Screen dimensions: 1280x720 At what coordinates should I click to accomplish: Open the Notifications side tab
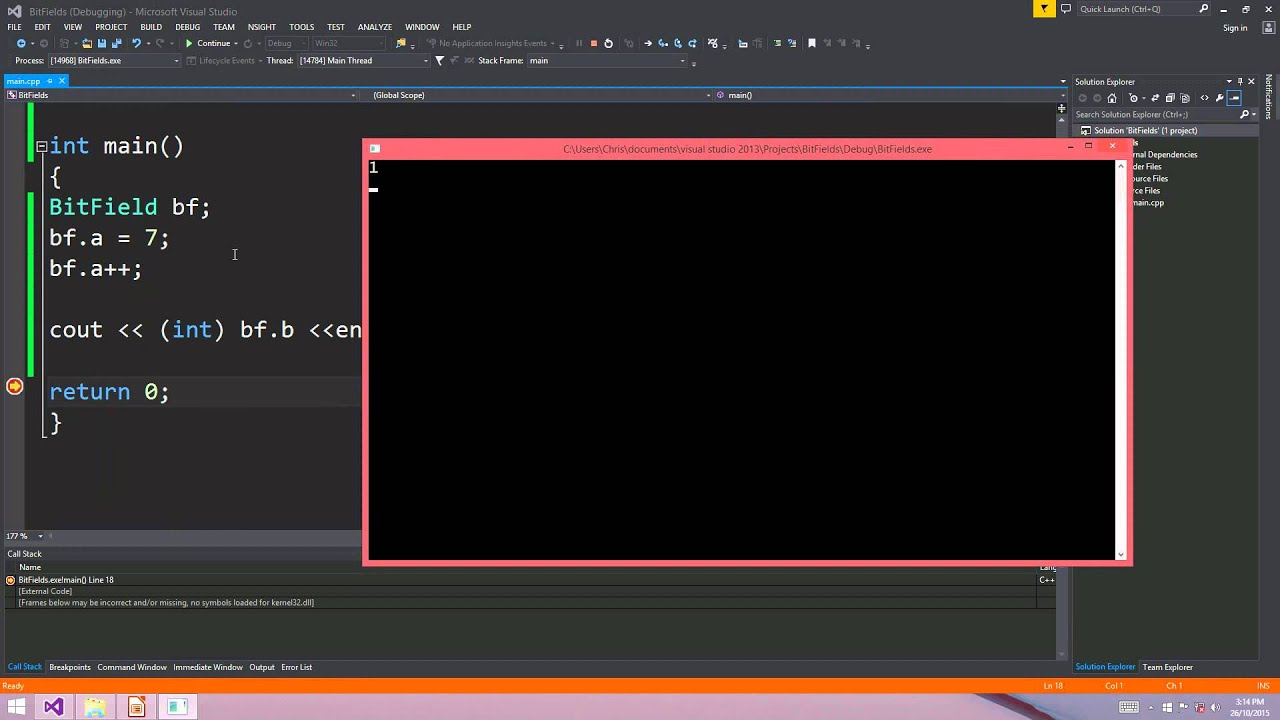pos(1269,97)
